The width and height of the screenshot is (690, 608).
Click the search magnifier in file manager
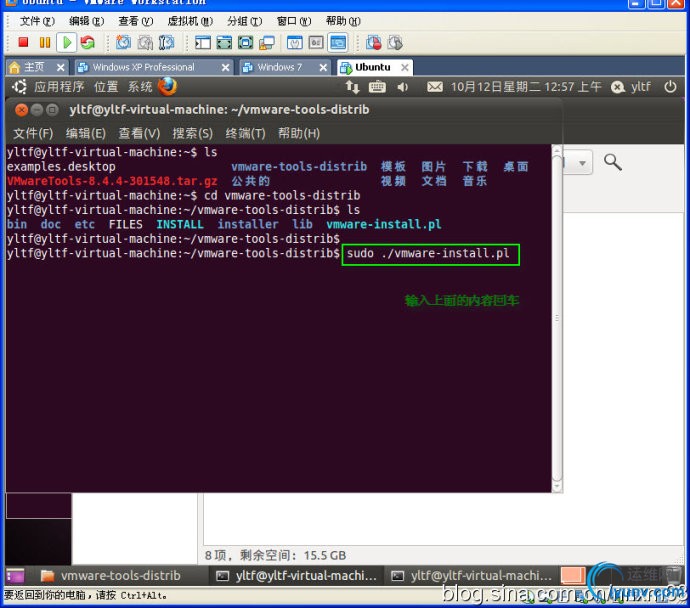(613, 162)
